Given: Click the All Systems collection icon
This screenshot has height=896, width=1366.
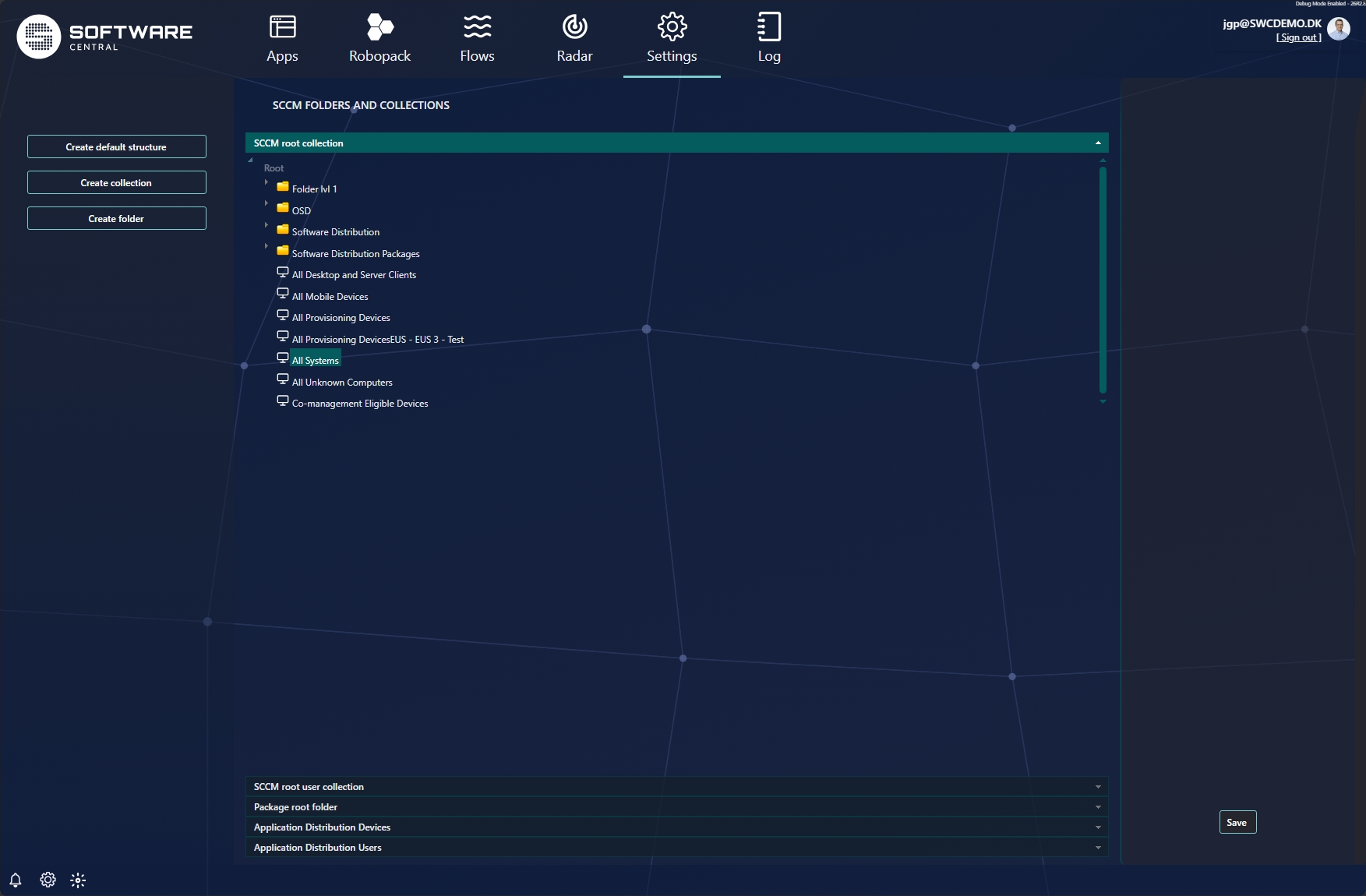Looking at the screenshot, I should (283, 358).
